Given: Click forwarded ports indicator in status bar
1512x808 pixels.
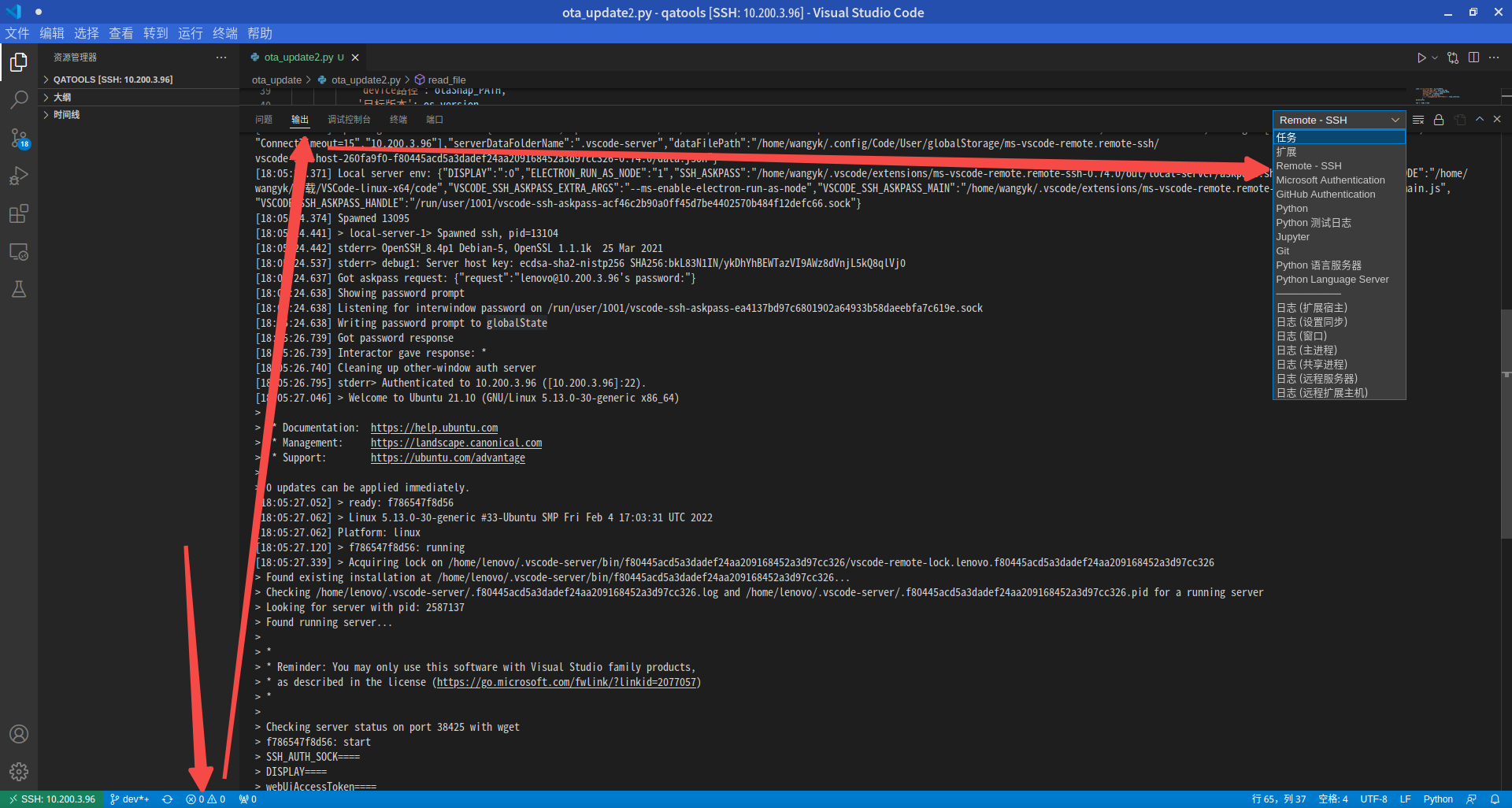Looking at the screenshot, I should coord(248,799).
